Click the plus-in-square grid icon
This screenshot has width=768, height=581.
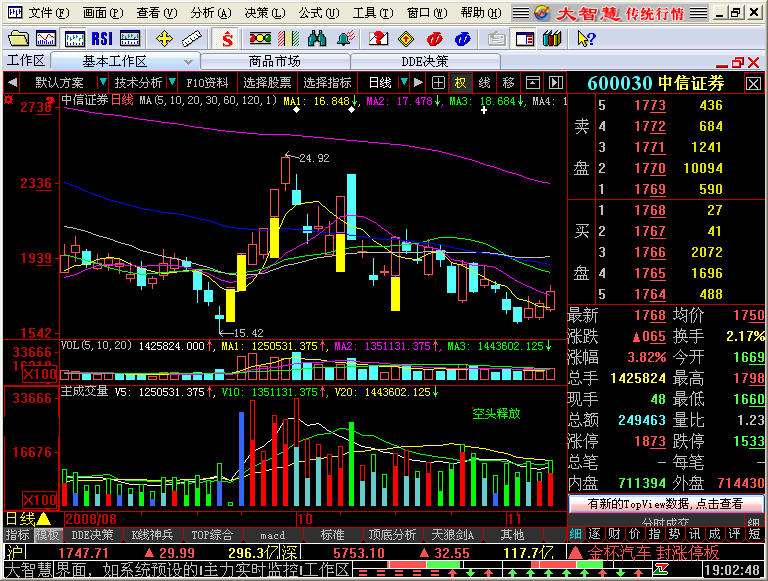tap(438, 82)
